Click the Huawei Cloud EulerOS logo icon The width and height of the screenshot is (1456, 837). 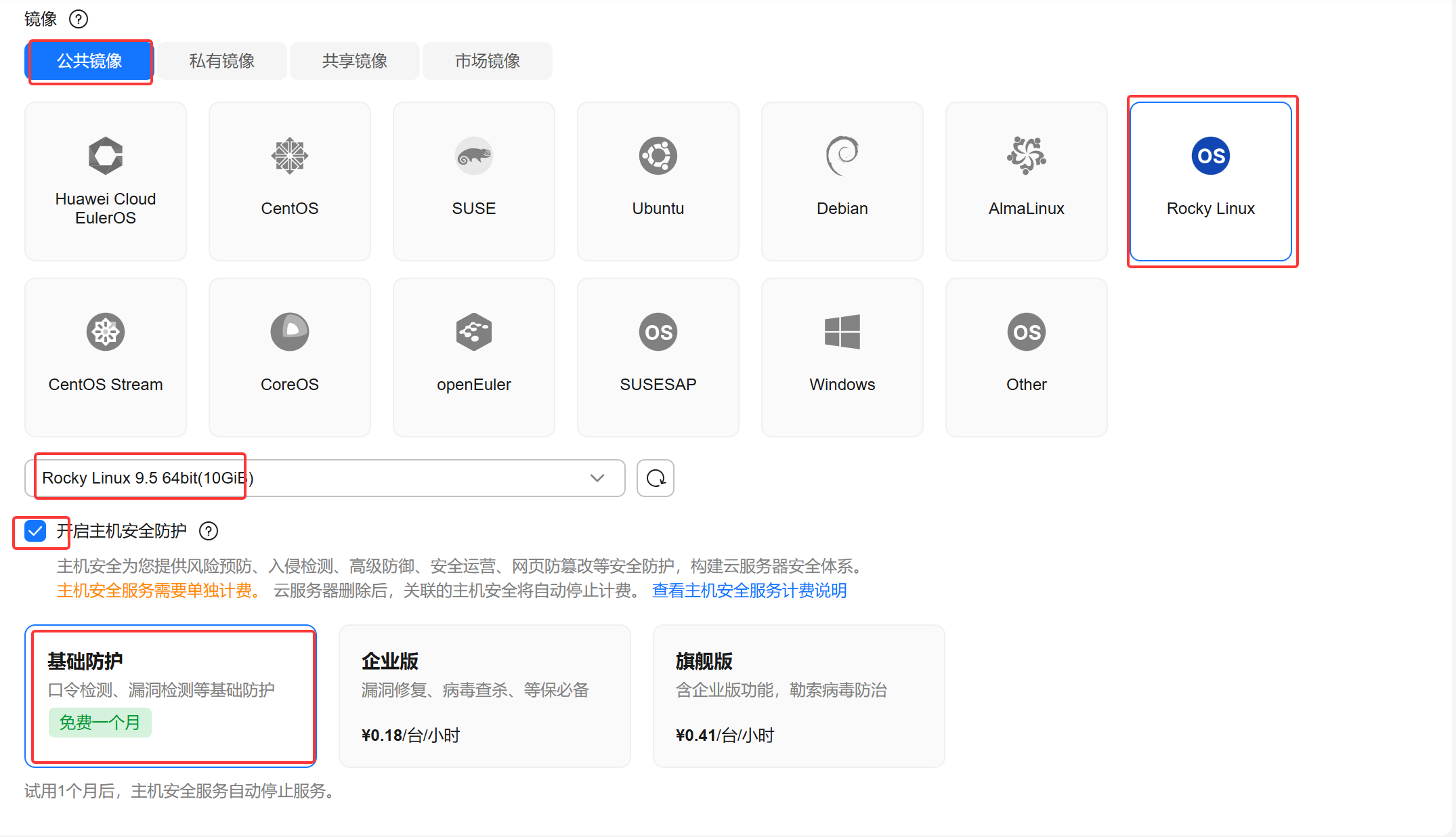pyautogui.click(x=106, y=156)
